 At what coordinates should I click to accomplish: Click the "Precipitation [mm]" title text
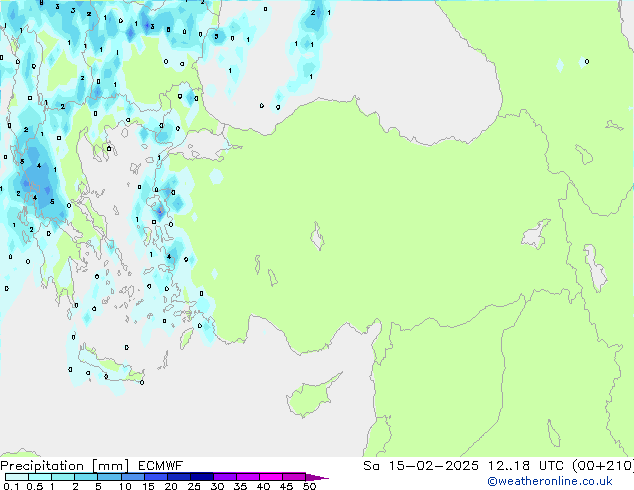click(x=64, y=466)
